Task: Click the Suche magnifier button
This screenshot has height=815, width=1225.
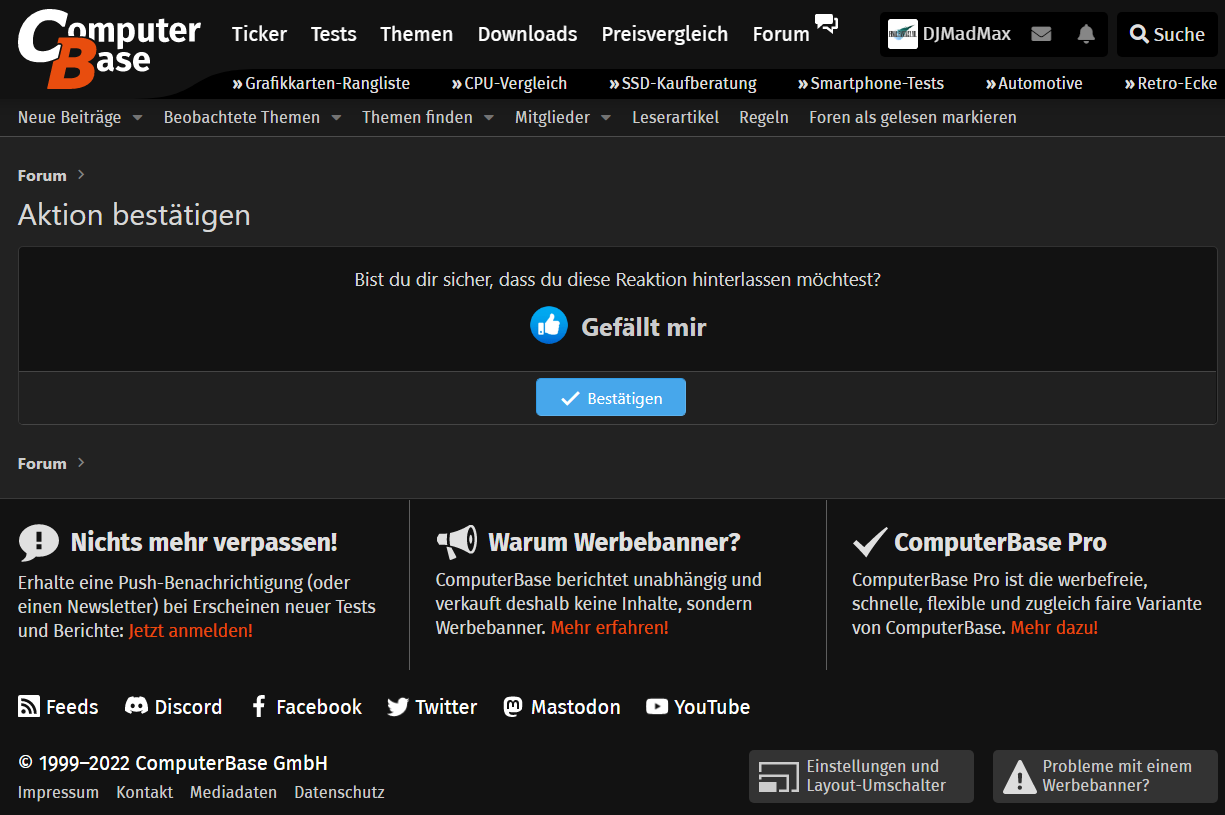Action: pos(1167,34)
